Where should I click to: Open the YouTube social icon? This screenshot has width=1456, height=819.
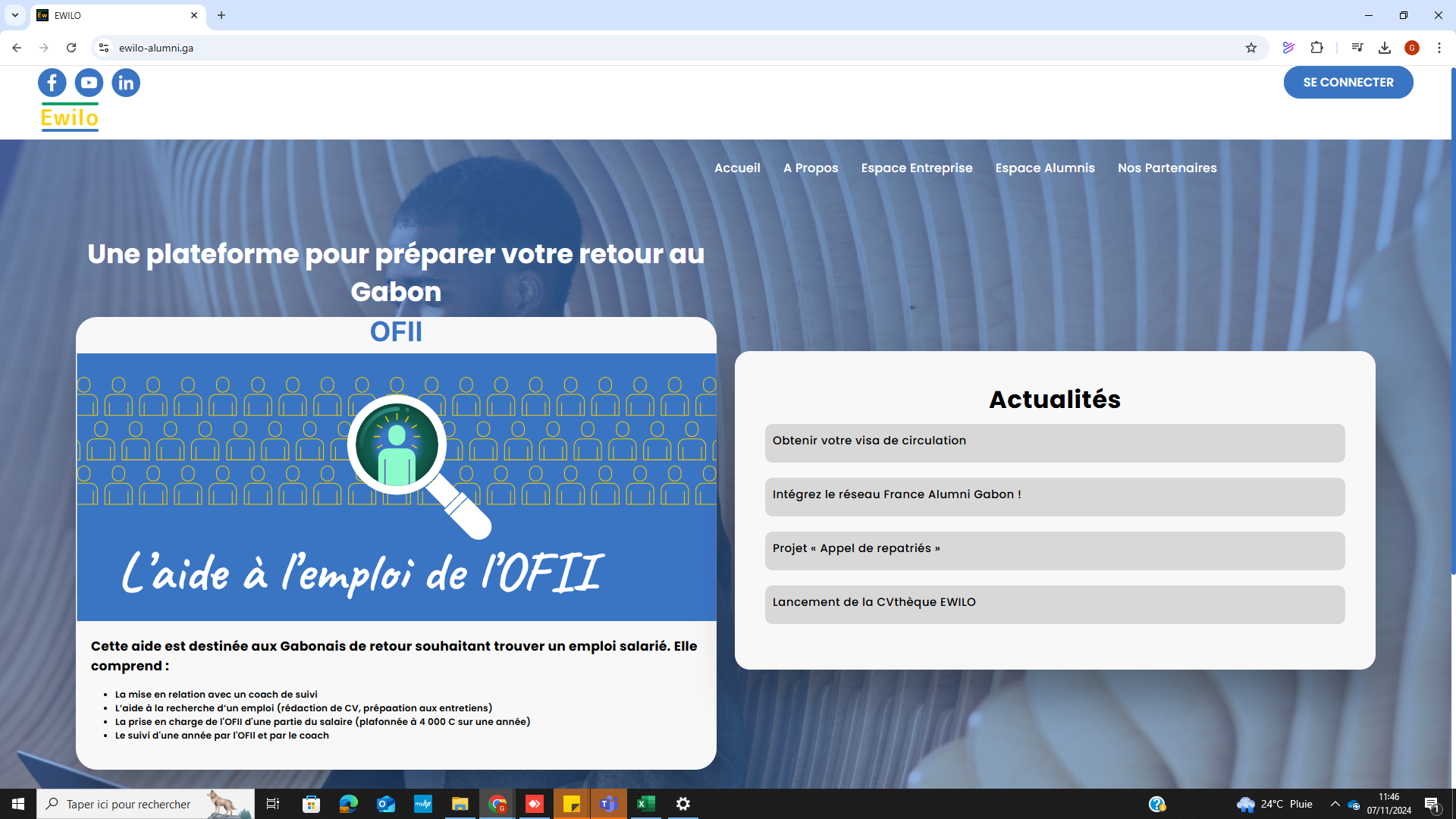point(89,83)
